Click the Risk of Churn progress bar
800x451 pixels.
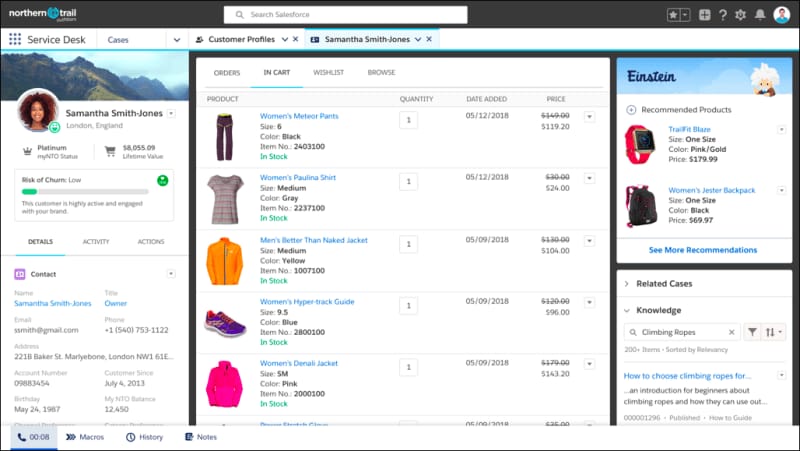coord(85,192)
